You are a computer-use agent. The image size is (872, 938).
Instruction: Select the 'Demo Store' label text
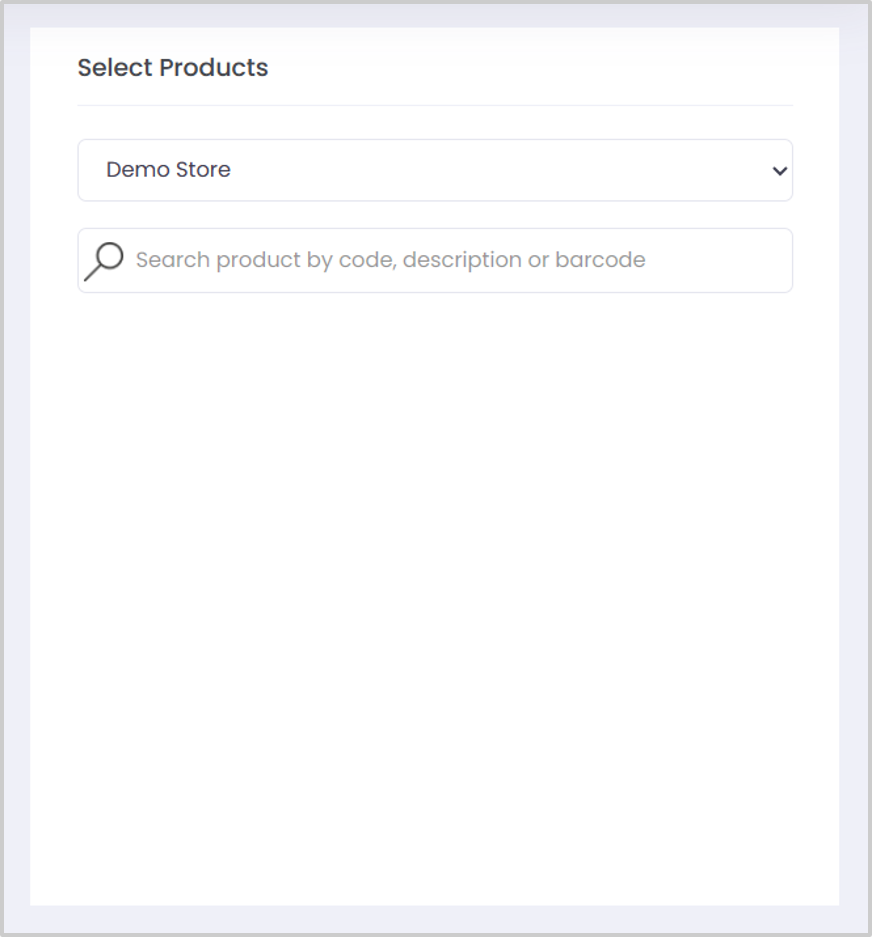(x=168, y=170)
